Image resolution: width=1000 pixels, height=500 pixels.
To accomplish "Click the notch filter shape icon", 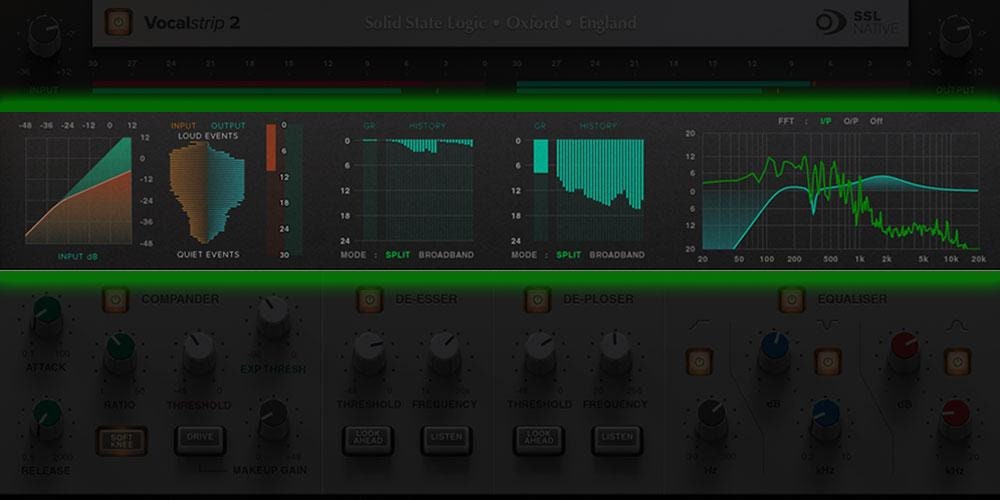I will click(830, 326).
